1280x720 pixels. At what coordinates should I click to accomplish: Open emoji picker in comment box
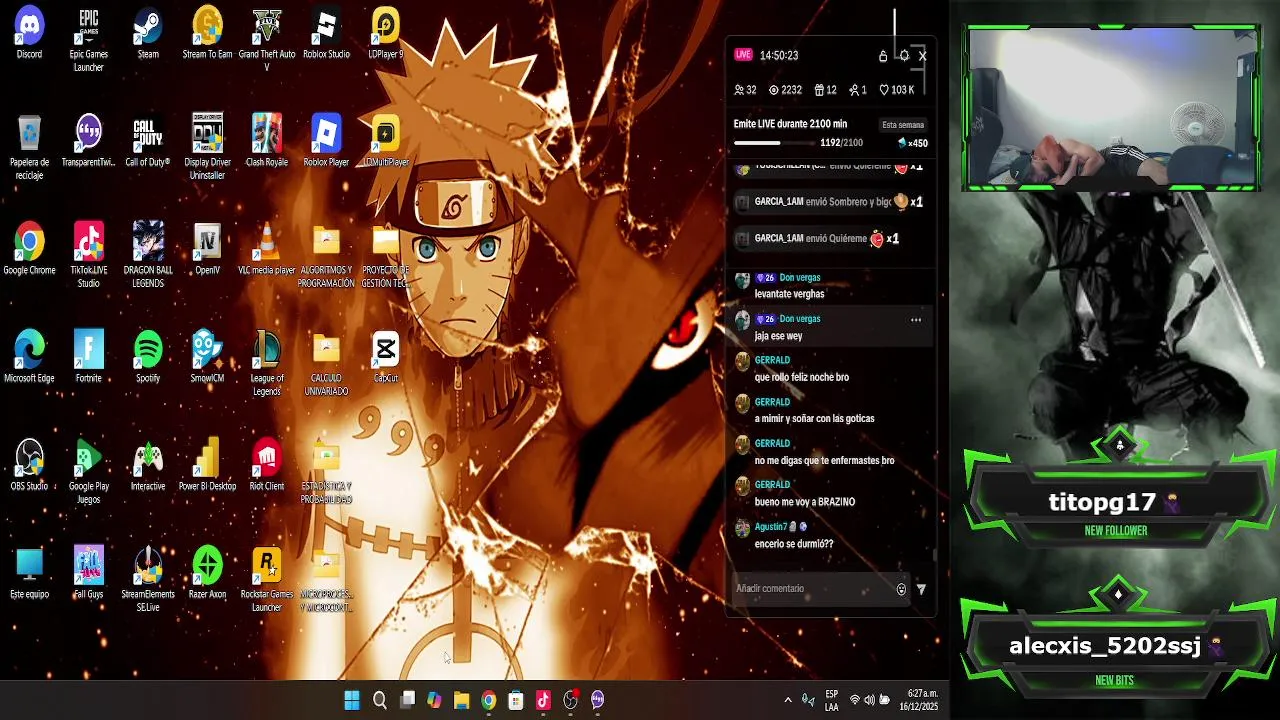tap(901, 590)
